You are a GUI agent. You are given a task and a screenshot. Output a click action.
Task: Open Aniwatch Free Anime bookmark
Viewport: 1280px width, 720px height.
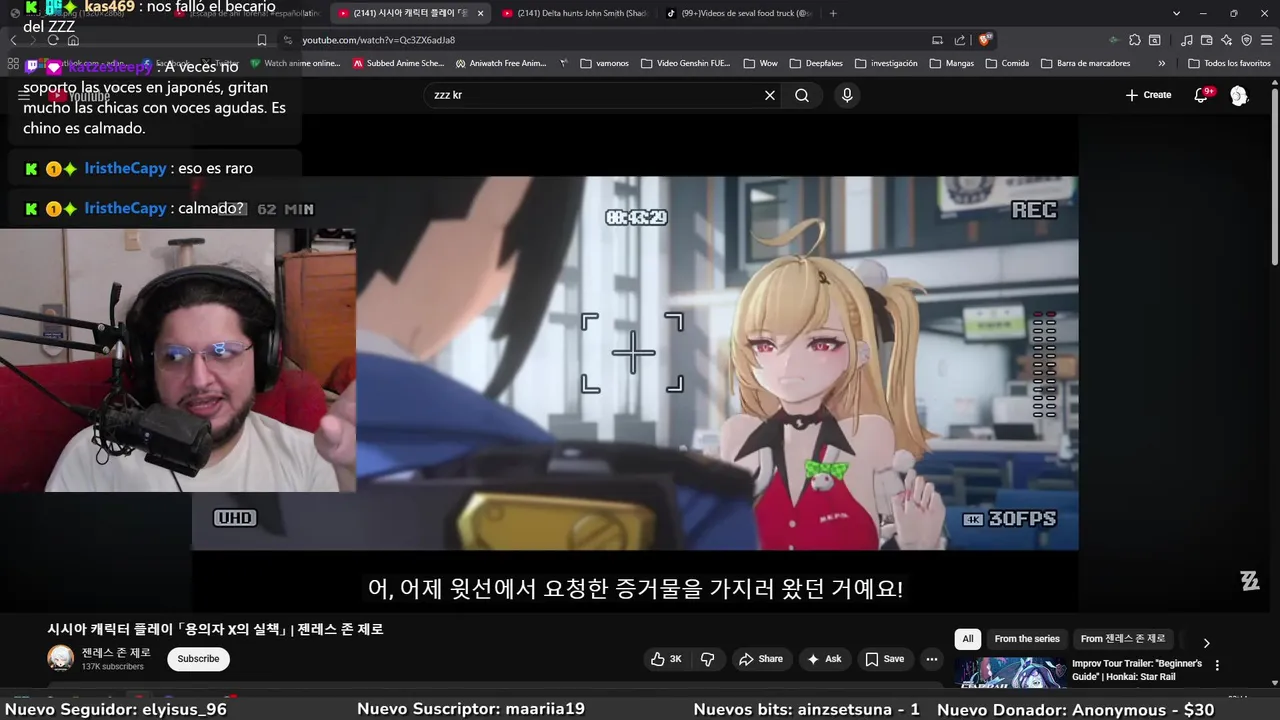501,63
